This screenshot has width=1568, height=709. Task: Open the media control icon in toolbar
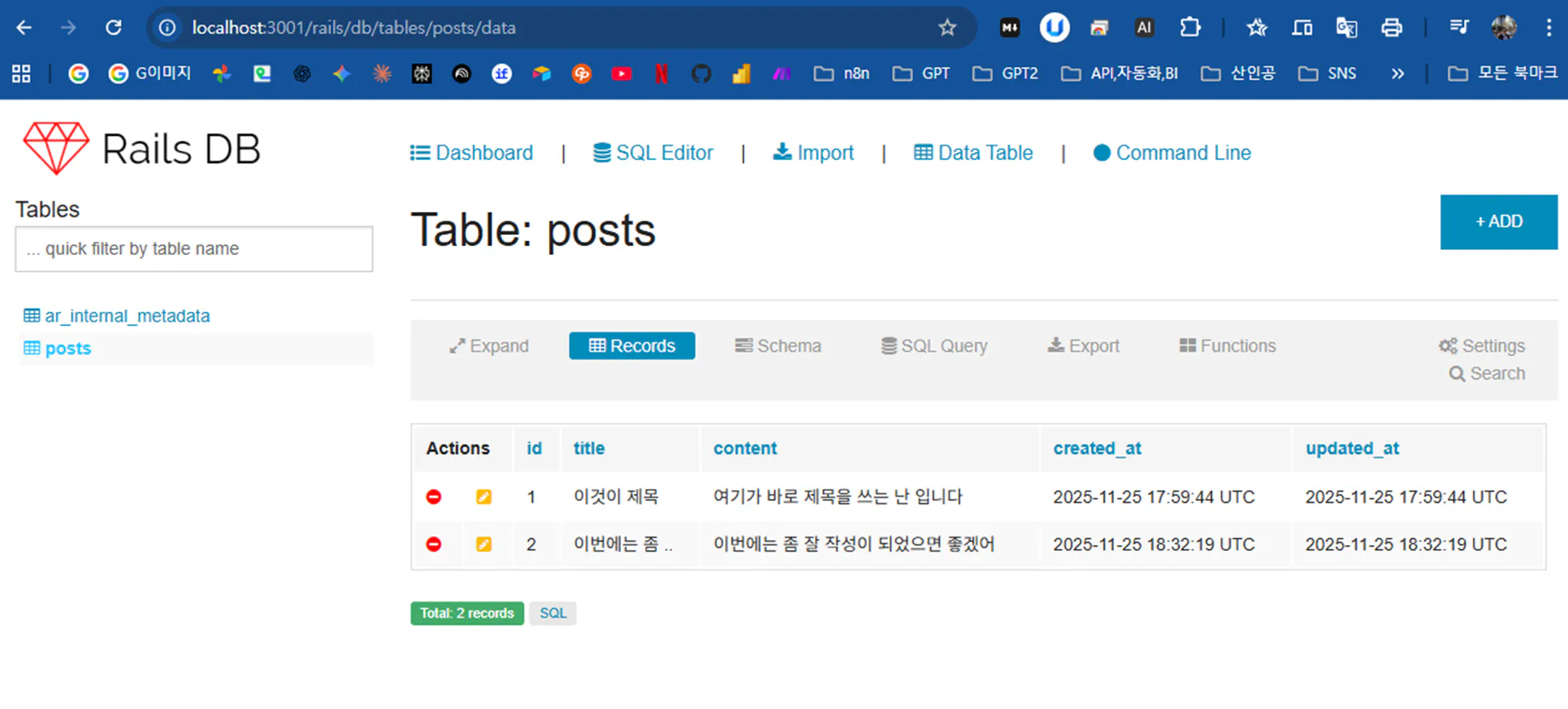tap(1459, 28)
